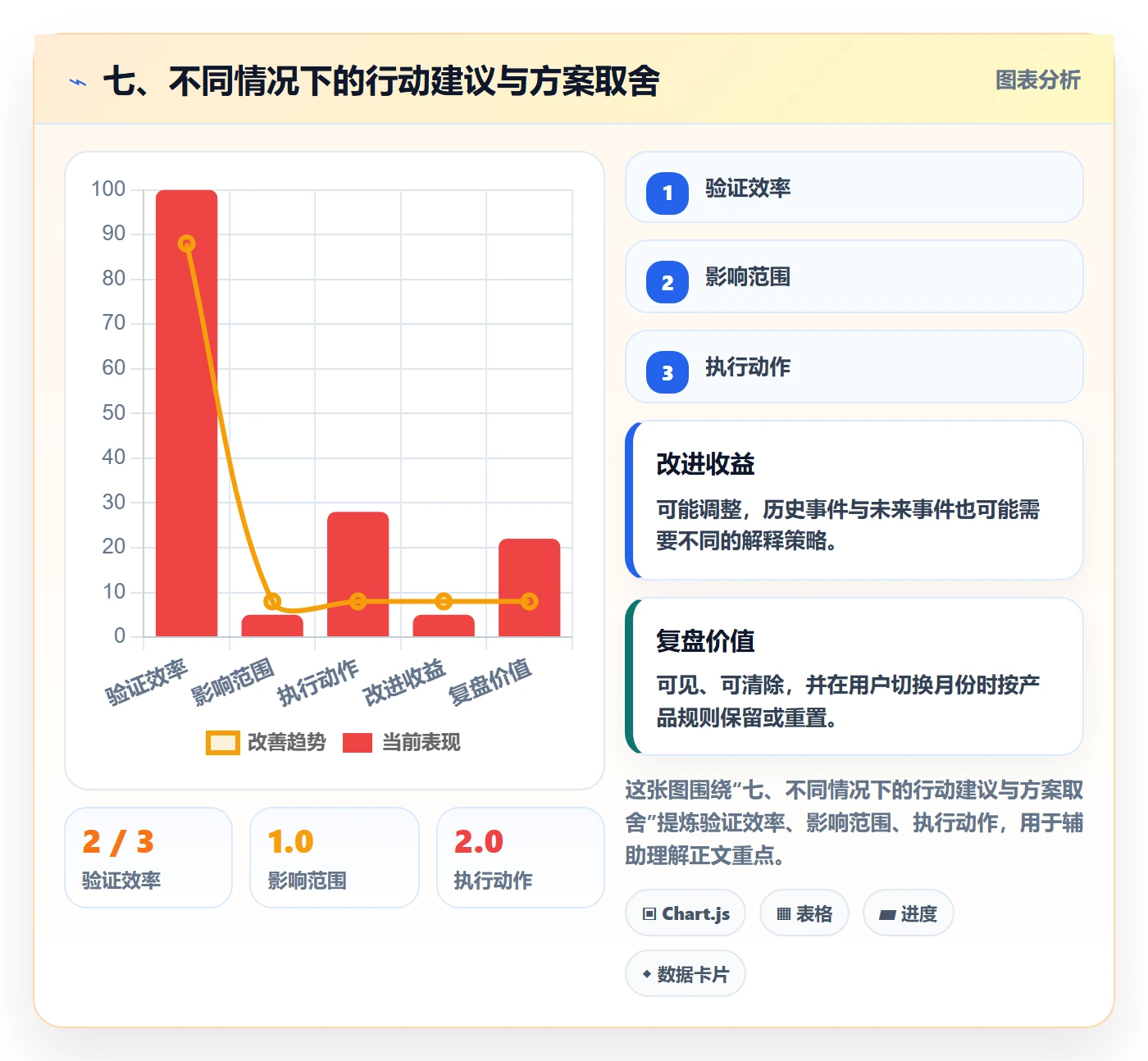Image resolution: width=1148 pixels, height=1061 pixels.
Task: Toggle the 改善趋势 legend swatch
Action: point(222,742)
